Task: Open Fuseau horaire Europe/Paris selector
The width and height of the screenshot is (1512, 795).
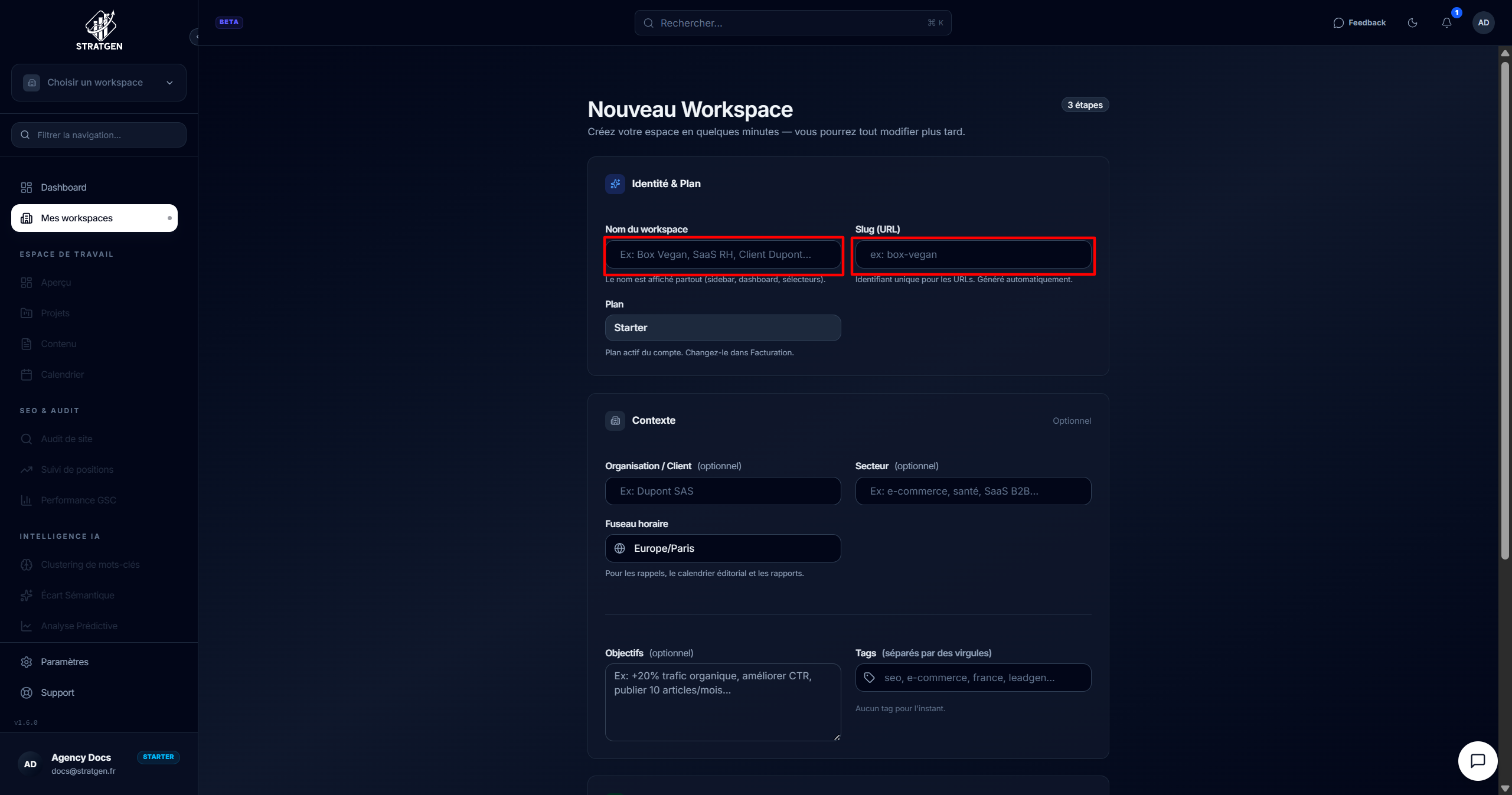Action: click(x=723, y=548)
